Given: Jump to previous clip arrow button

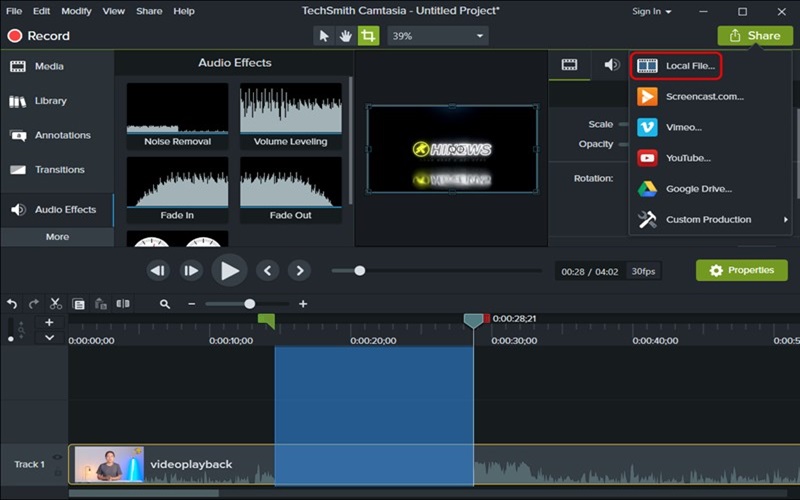Looking at the screenshot, I should coord(267,270).
